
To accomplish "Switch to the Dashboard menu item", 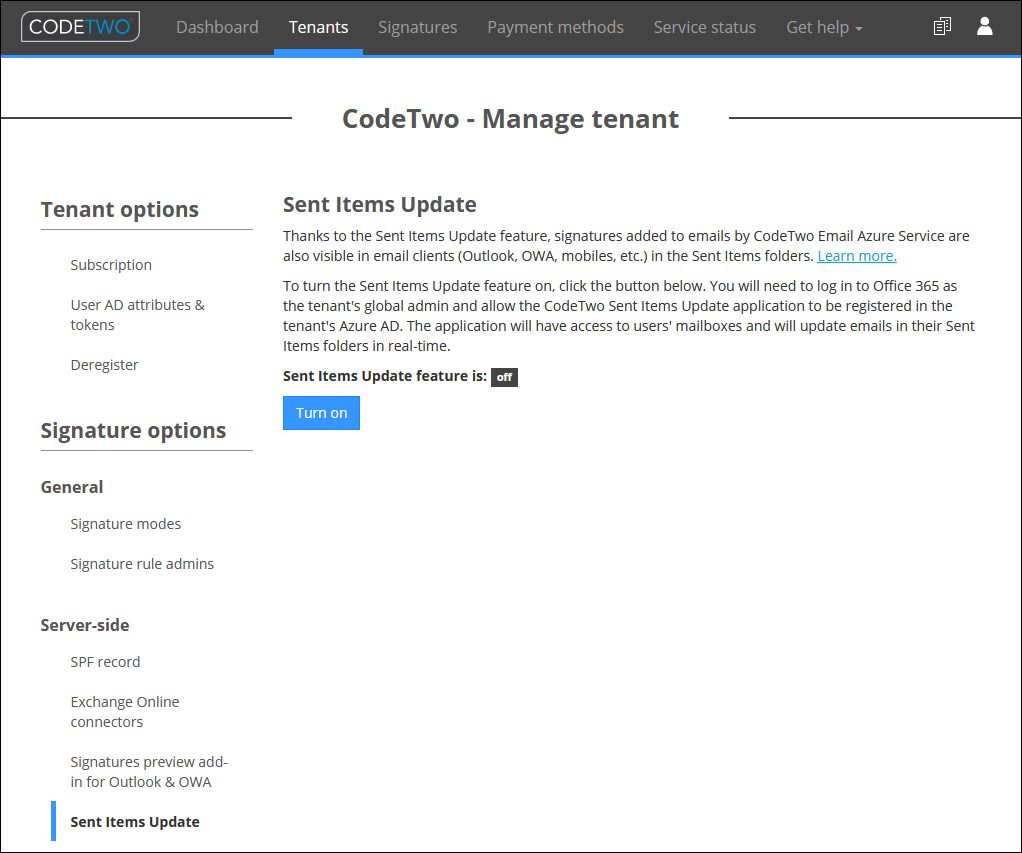I will 217,27.
